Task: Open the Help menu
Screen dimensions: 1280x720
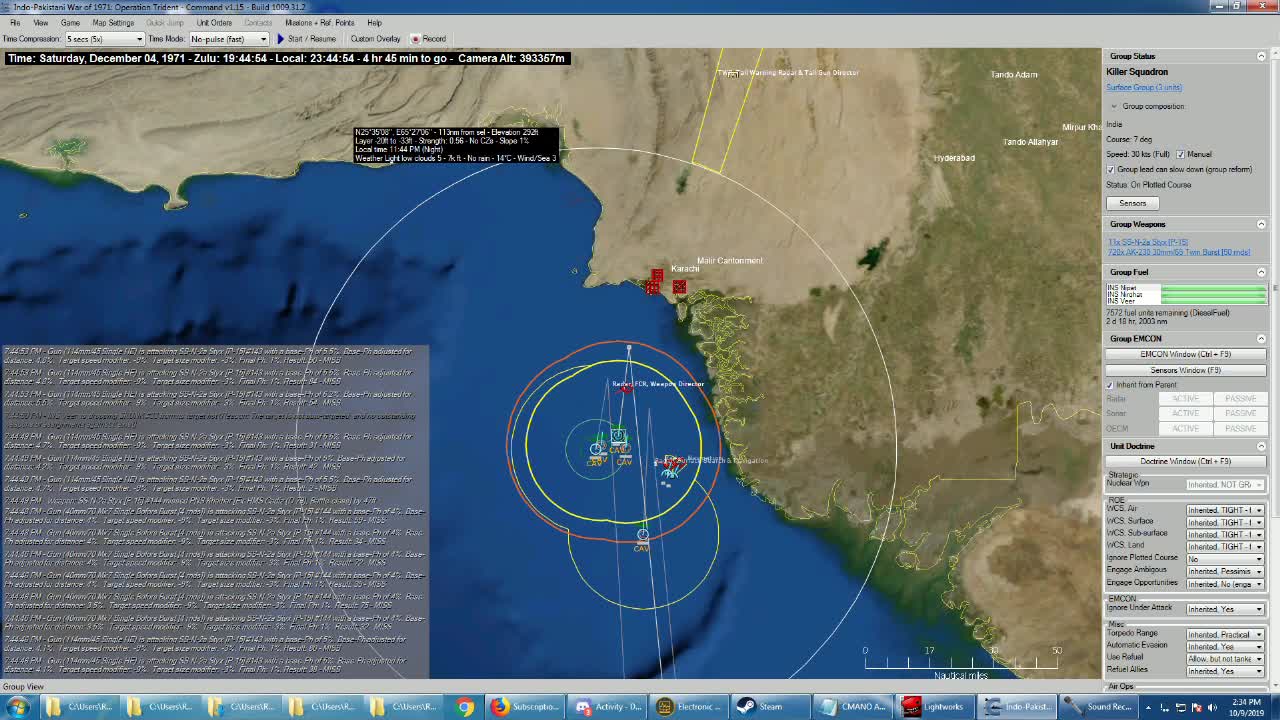Action: 374,22
